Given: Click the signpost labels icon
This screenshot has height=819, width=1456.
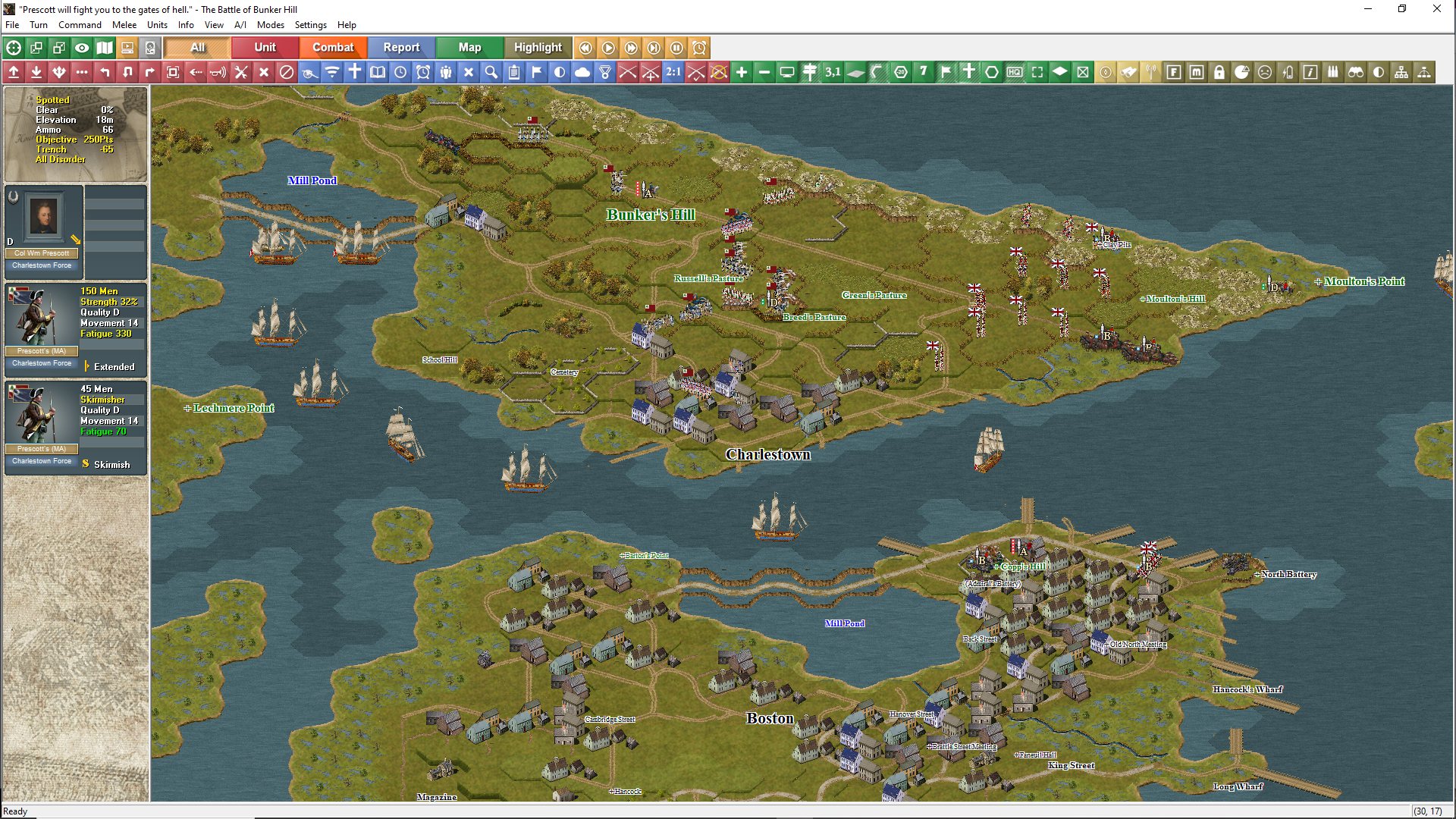Looking at the screenshot, I should (x=810, y=72).
